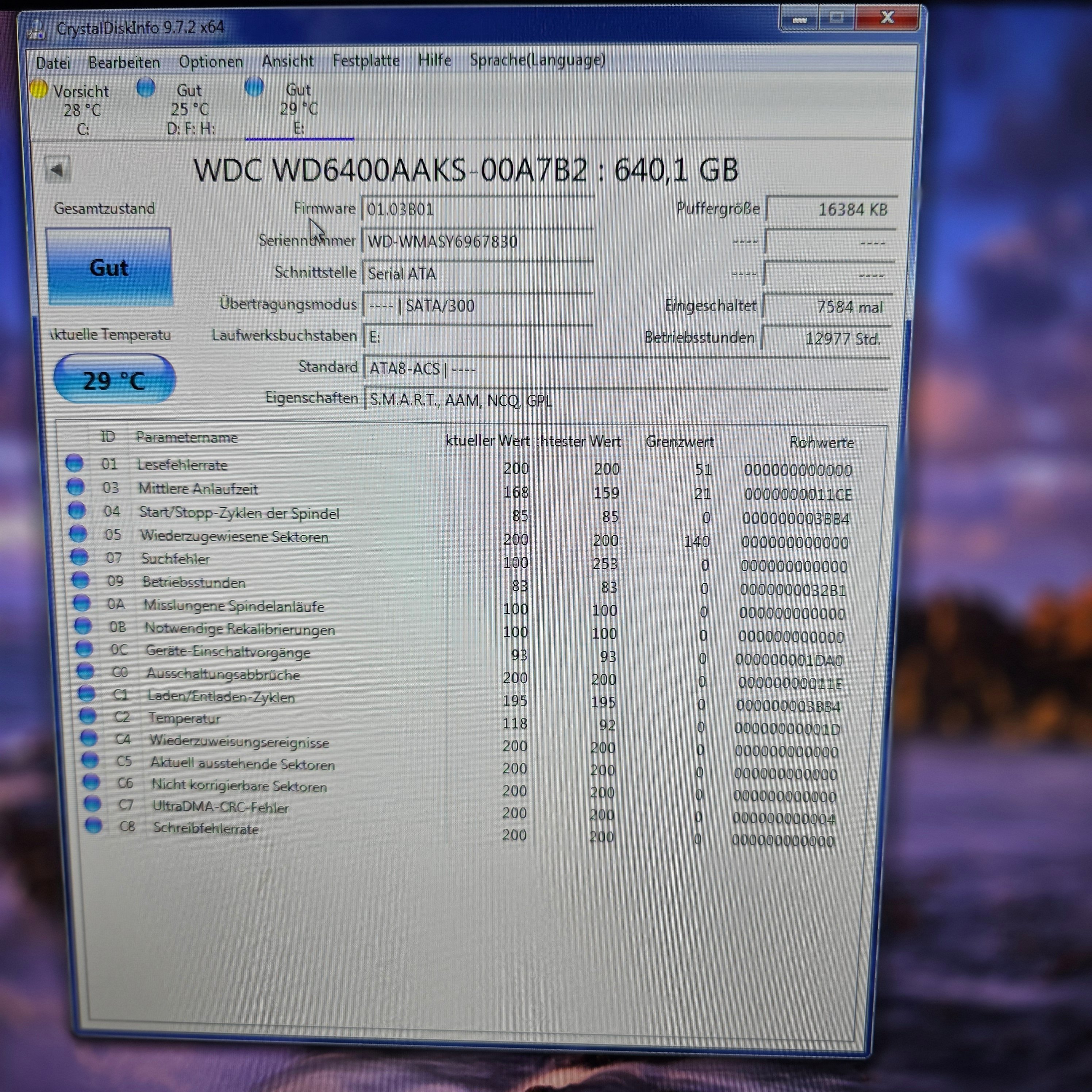Click the previous disk arrow button

tap(57, 170)
